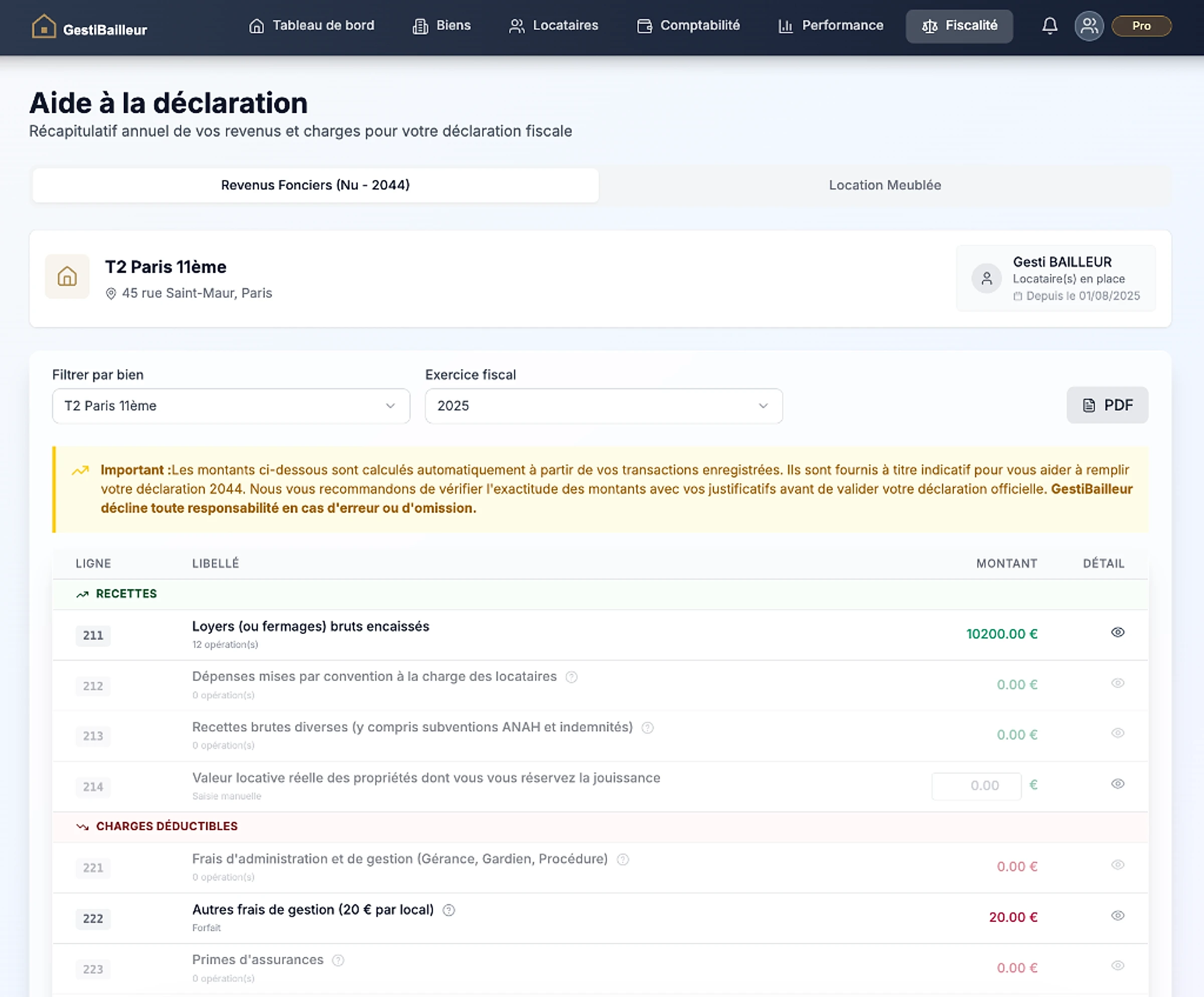Click the Gesti BAILLEUR tenant avatar icon

pyautogui.click(x=986, y=278)
